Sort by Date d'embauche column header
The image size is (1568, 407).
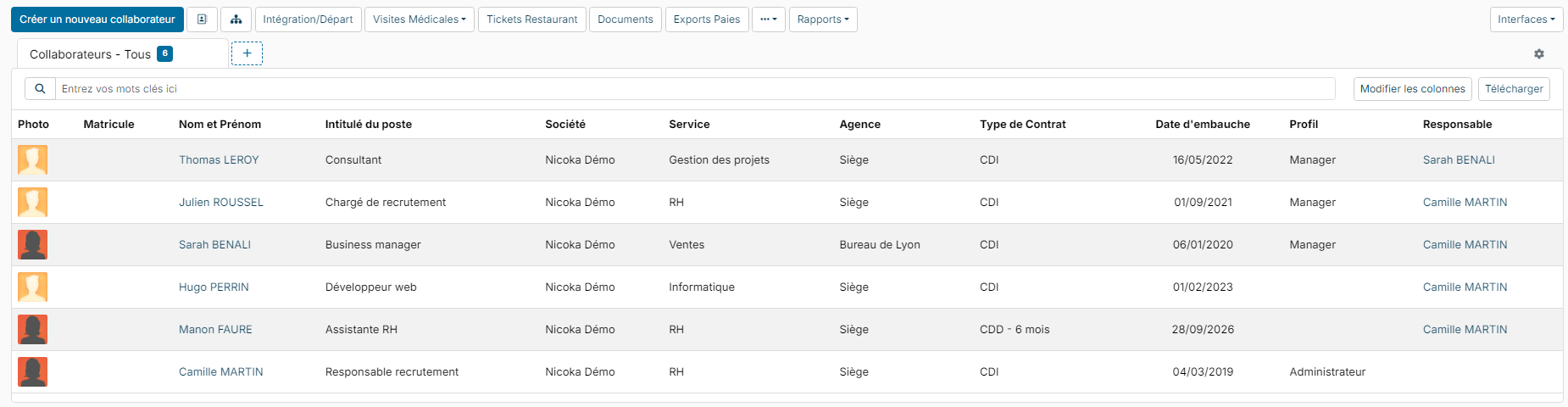(x=1203, y=124)
